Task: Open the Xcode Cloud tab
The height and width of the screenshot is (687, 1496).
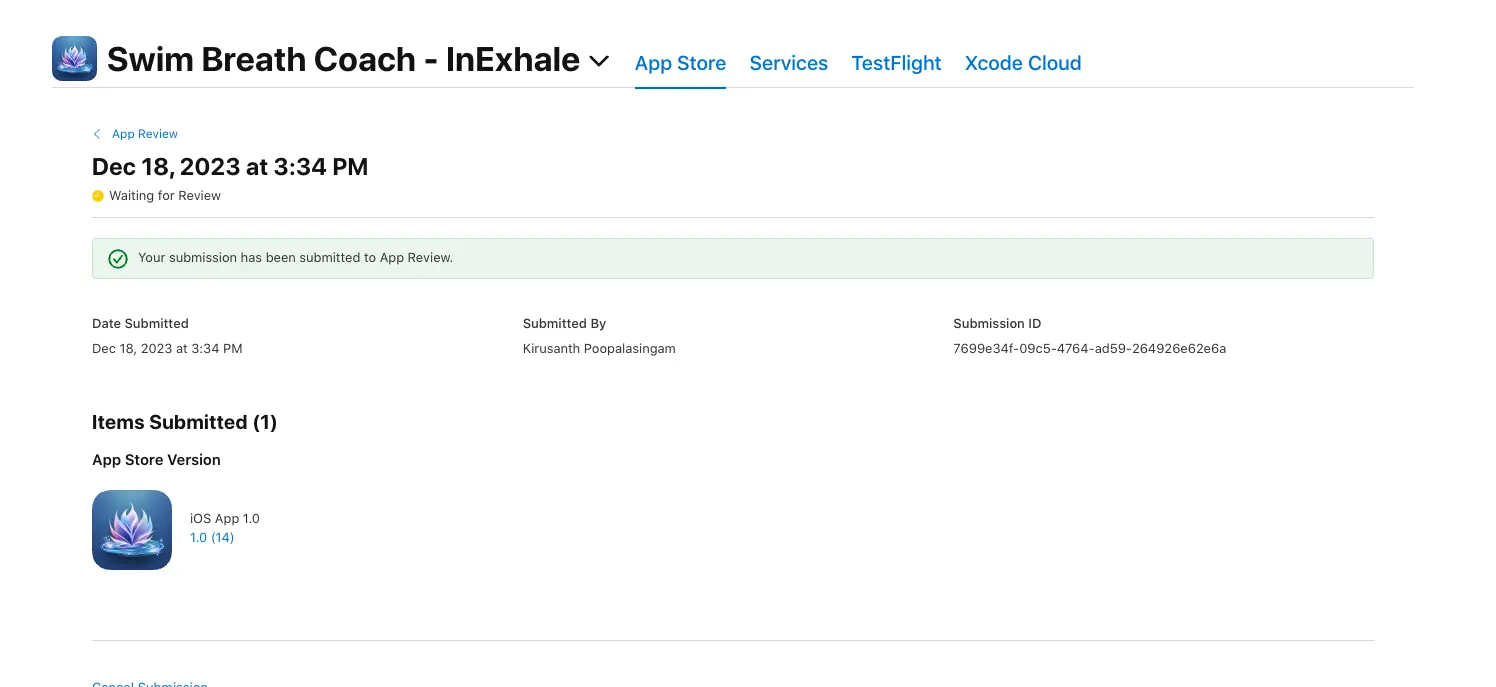Action: (x=1022, y=63)
